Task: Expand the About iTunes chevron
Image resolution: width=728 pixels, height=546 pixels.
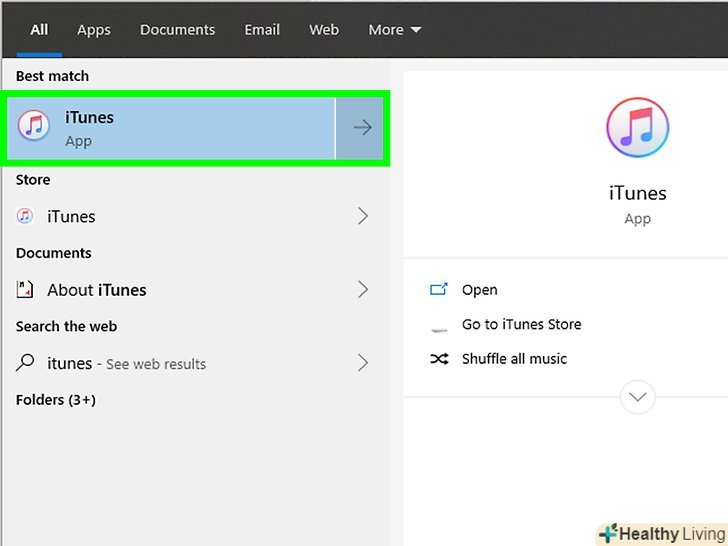Action: pos(363,289)
